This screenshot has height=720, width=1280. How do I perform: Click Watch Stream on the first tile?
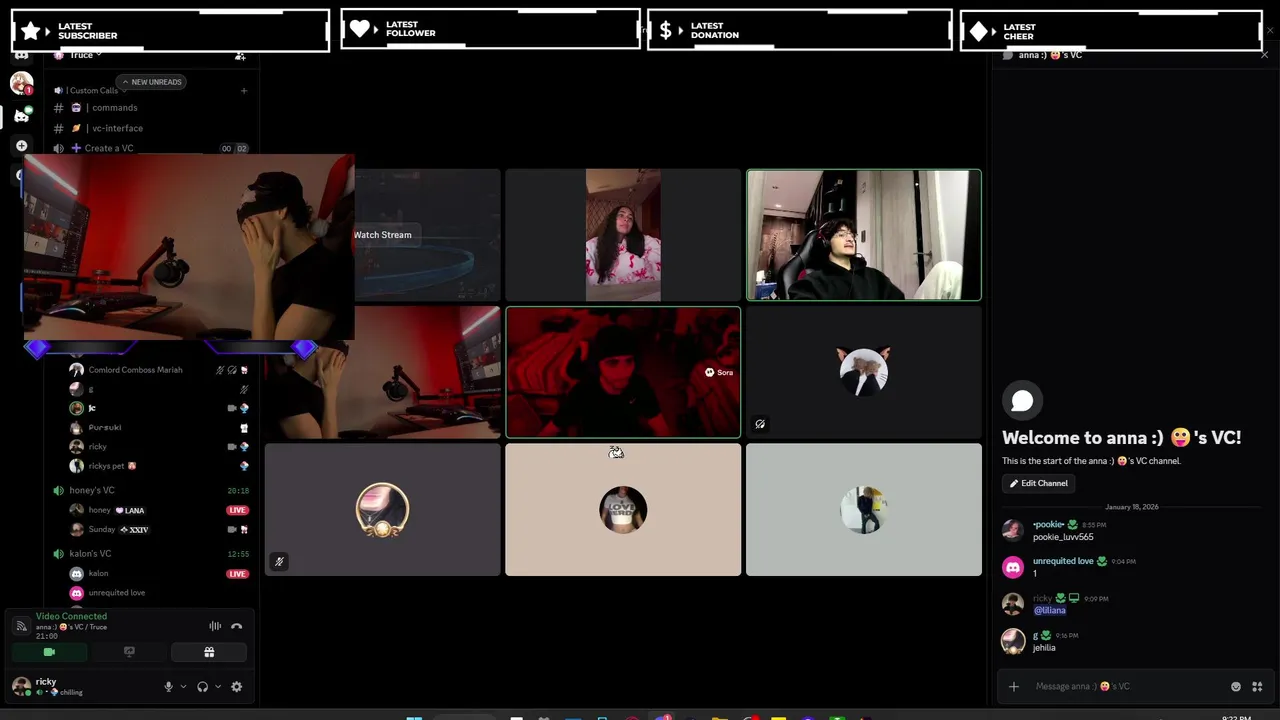tap(382, 235)
